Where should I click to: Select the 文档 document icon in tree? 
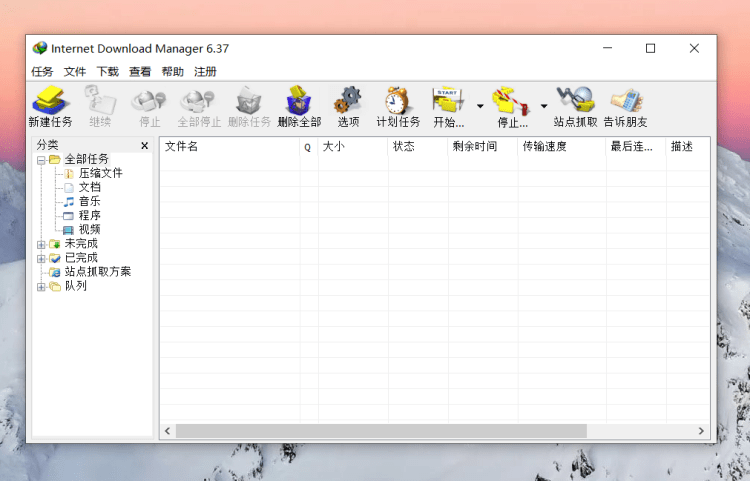(69, 187)
